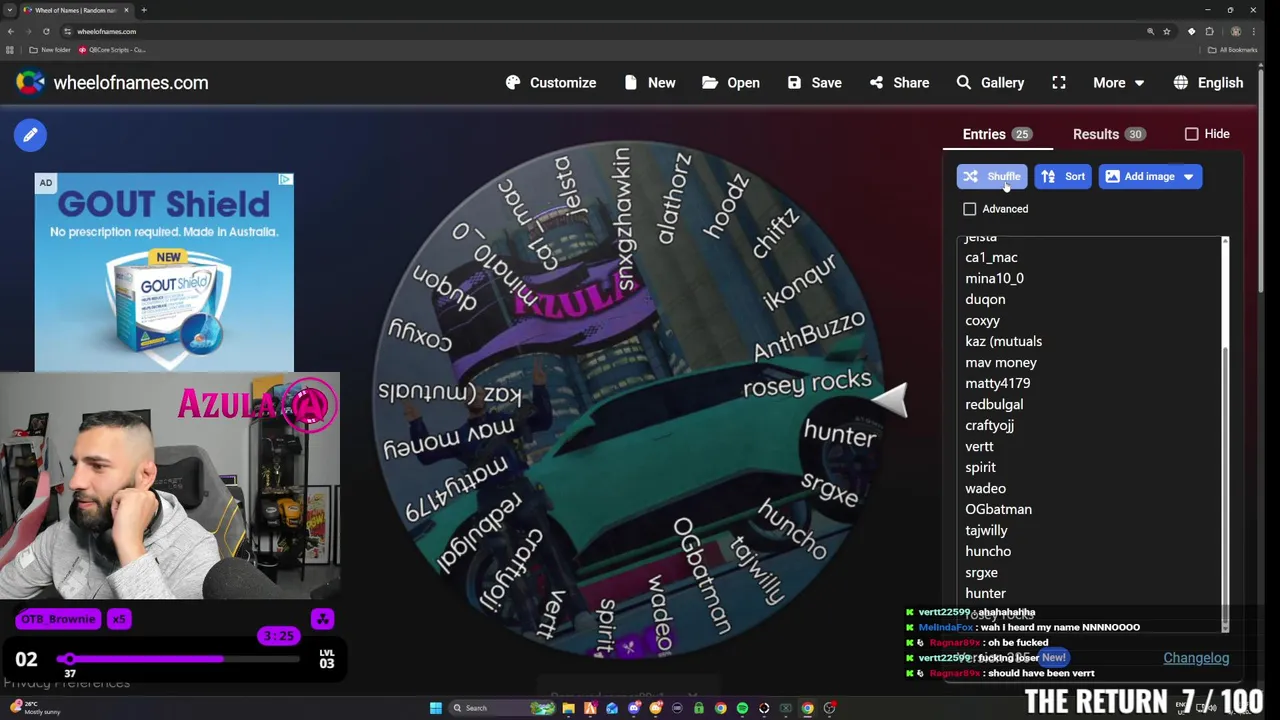Select the 'srgxe' entry in list
The image size is (1280, 720).
(981, 572)
